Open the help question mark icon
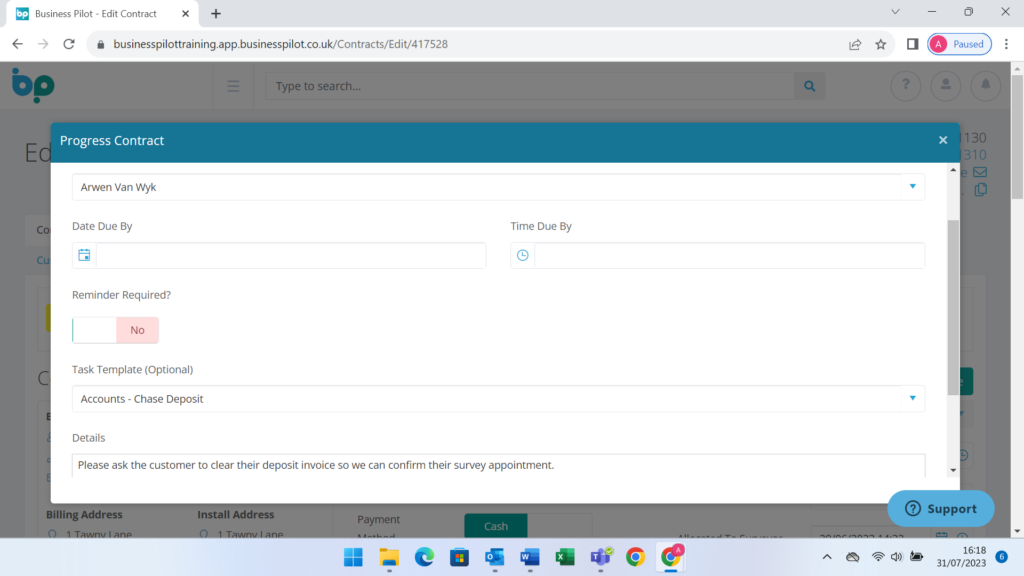 pos(906,86)
